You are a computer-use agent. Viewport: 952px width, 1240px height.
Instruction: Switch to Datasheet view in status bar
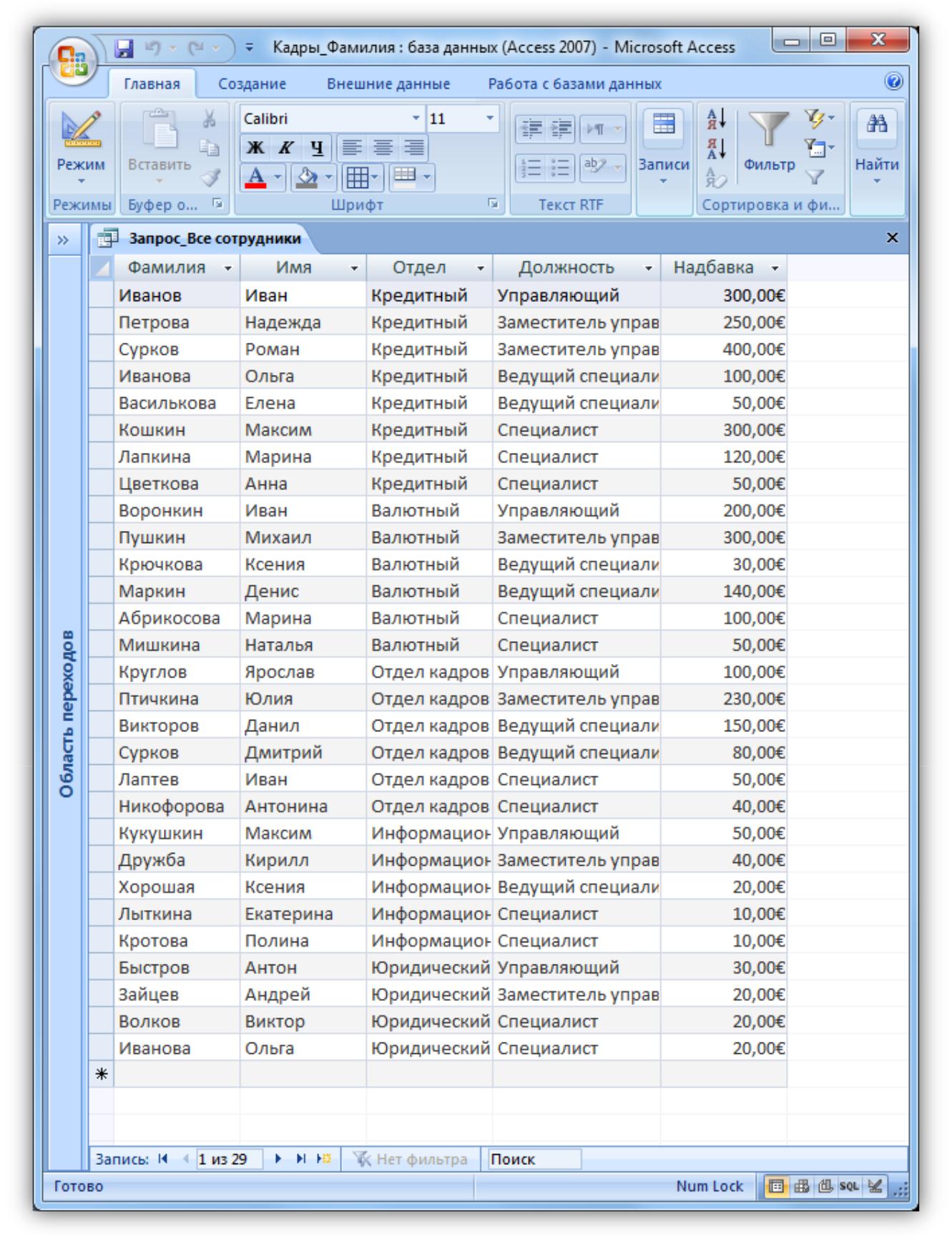click(x=775, y=1186)
